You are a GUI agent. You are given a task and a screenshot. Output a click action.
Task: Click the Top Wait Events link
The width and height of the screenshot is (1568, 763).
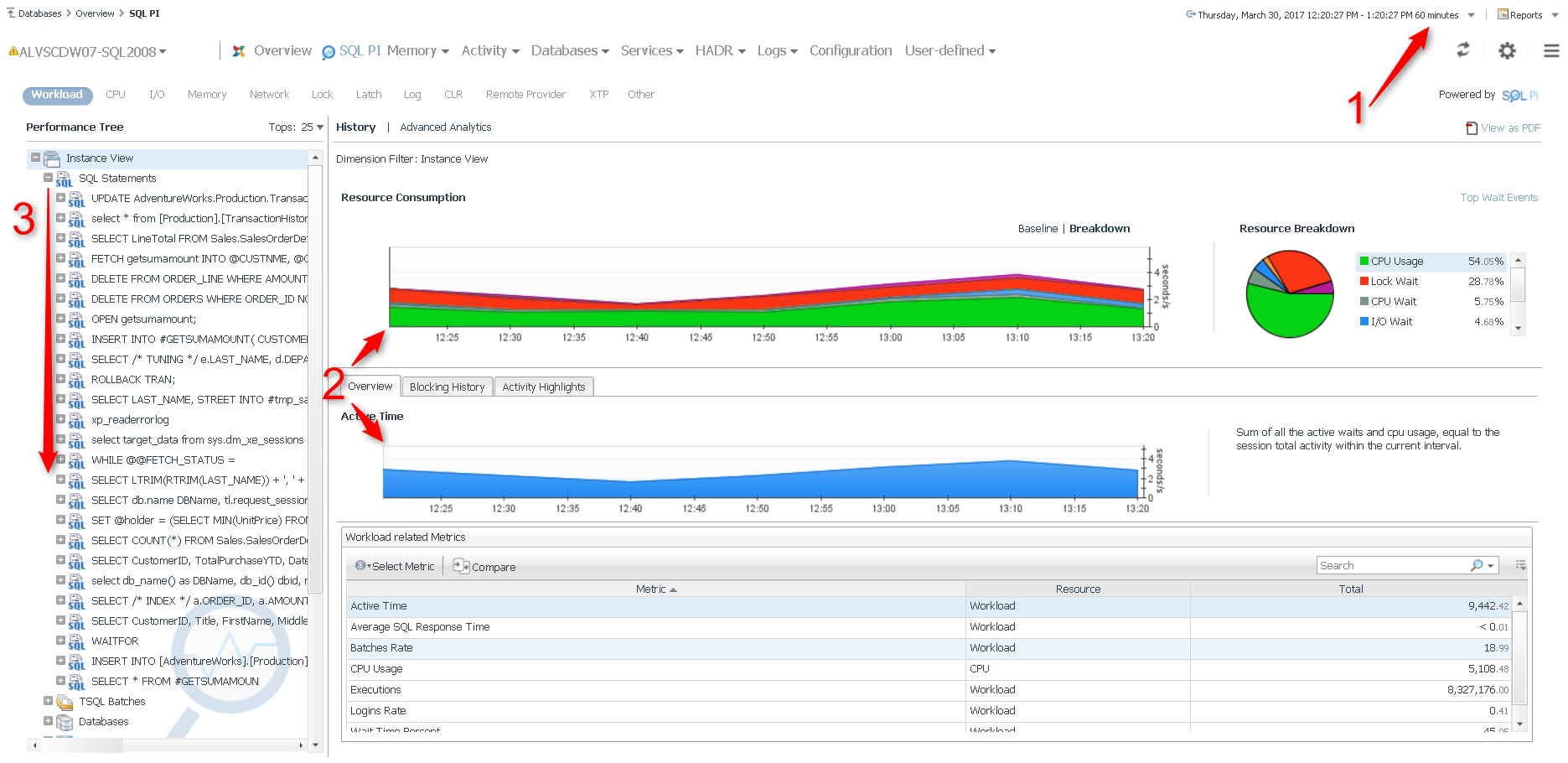tap(1498, 198)
